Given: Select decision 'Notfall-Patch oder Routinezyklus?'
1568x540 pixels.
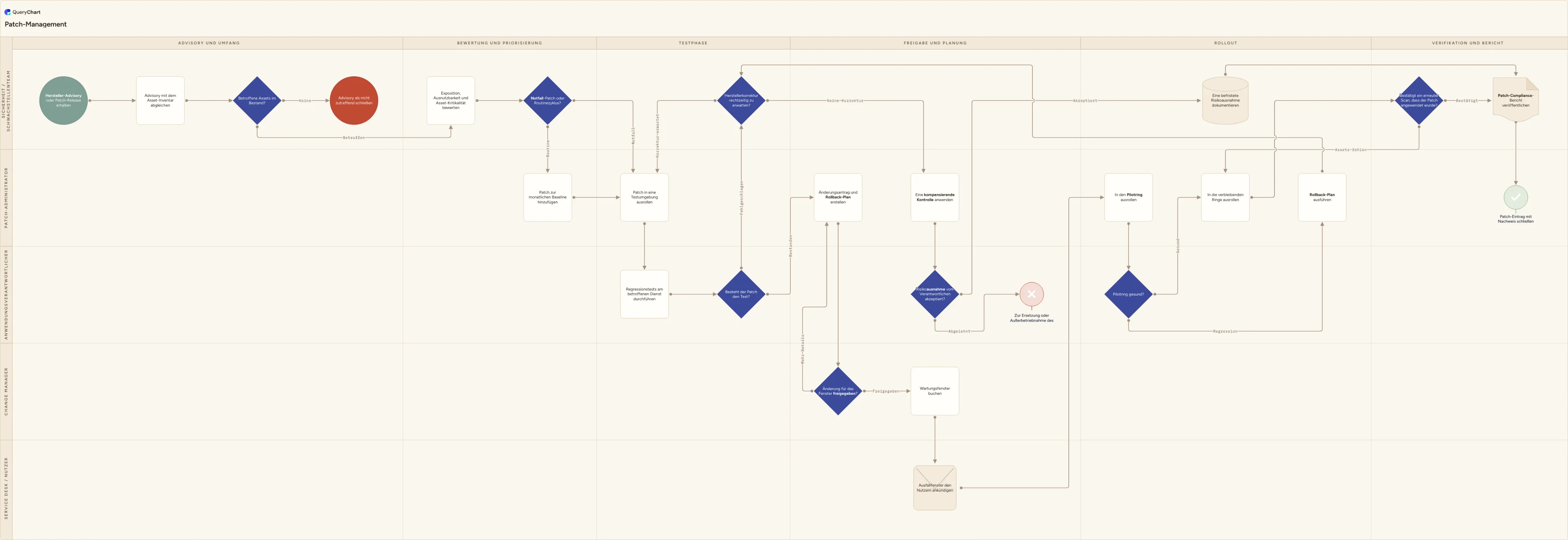Looking at the screenshot, I should (547, 100).
